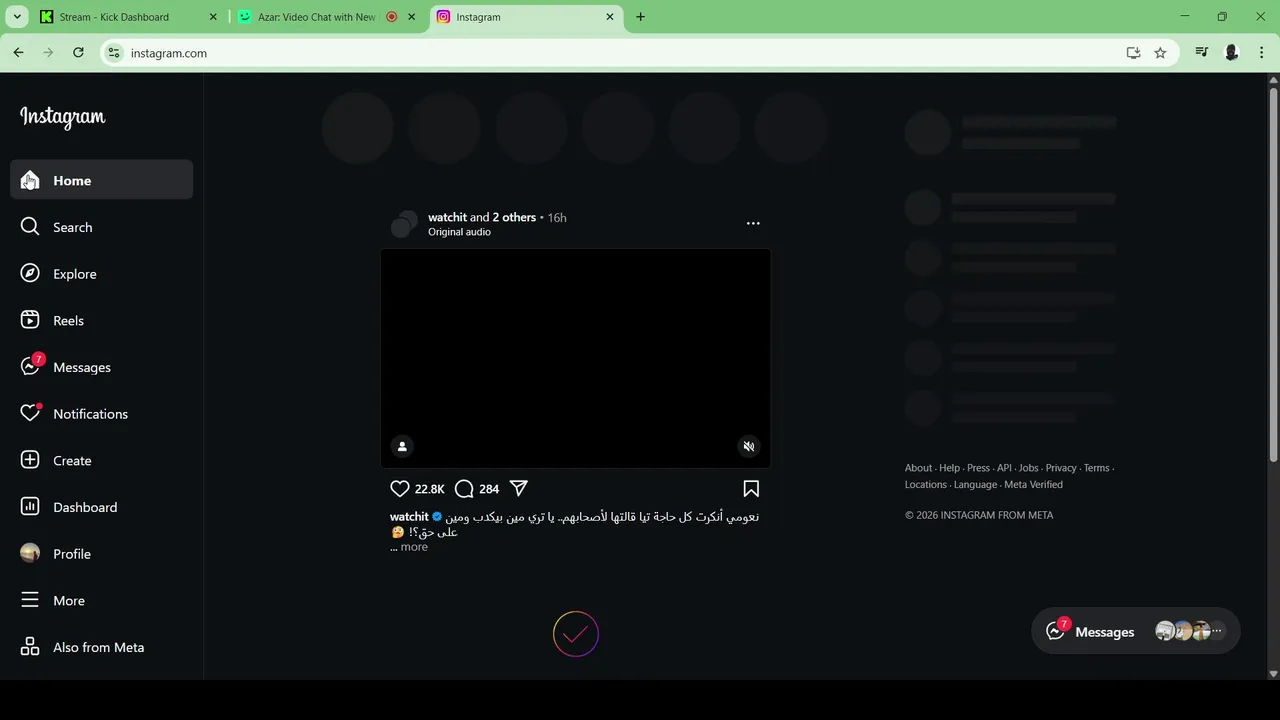Click the Privacy footer link
Image resolution: width=1280 pixels, height=720 pixels.
[1061, 468]
